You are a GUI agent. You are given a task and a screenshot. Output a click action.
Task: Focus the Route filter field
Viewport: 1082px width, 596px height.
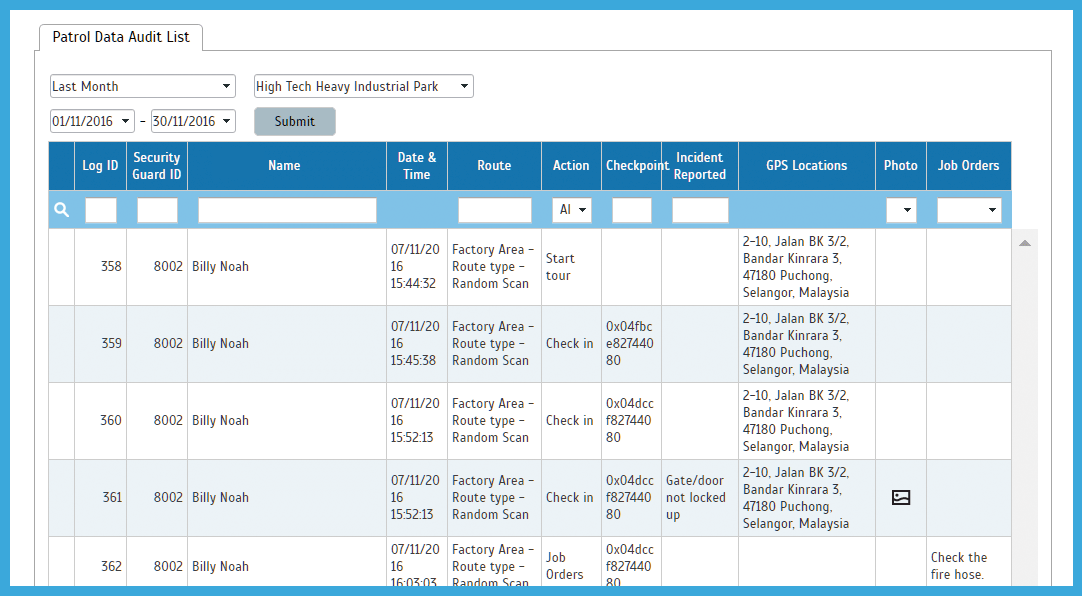coord(495,210)
